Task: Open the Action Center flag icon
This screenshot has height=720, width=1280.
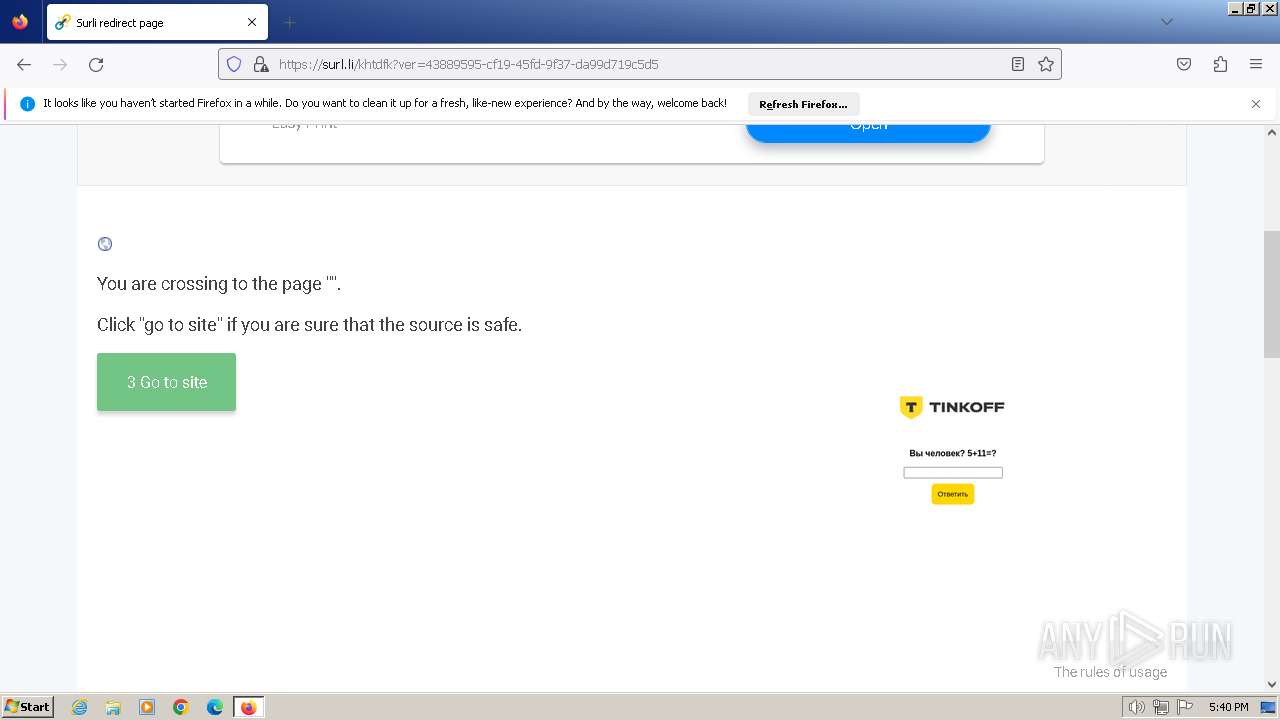Action: pos(1185,707)
